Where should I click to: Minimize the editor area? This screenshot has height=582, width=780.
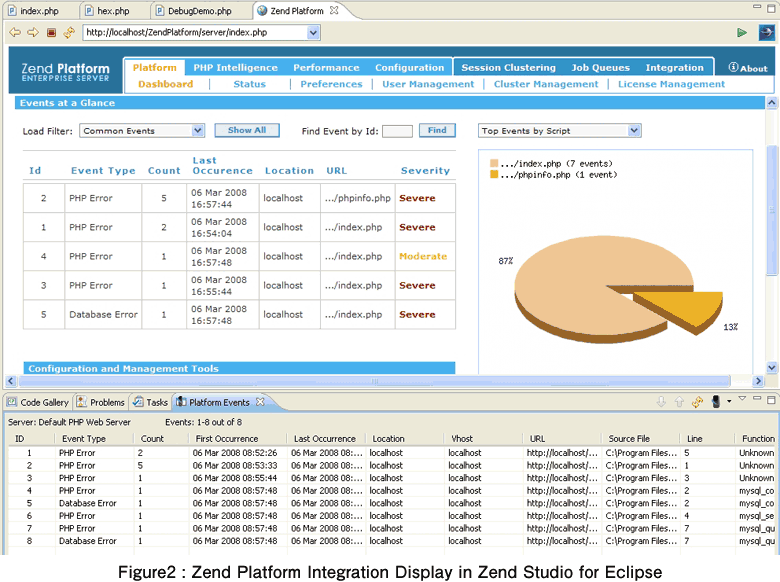pos(757,6)
